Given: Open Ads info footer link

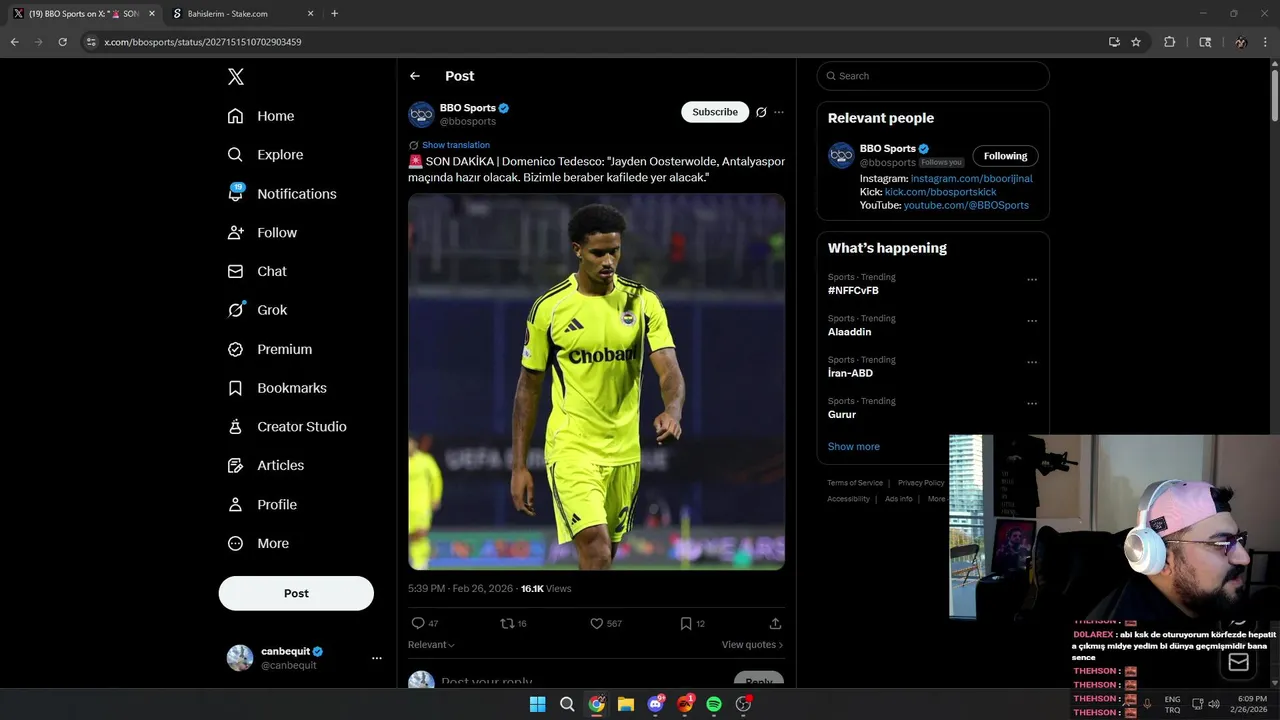Looking at the screenshot, I should point(898,499).
